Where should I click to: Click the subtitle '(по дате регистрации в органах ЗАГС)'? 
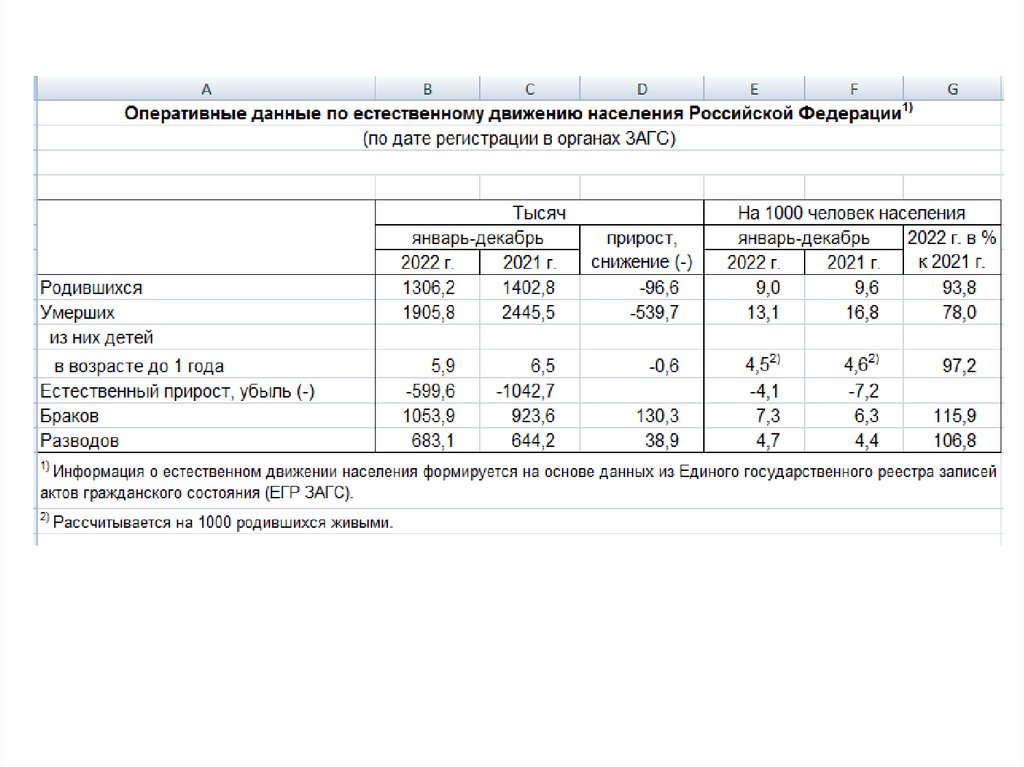coord(519,139)
